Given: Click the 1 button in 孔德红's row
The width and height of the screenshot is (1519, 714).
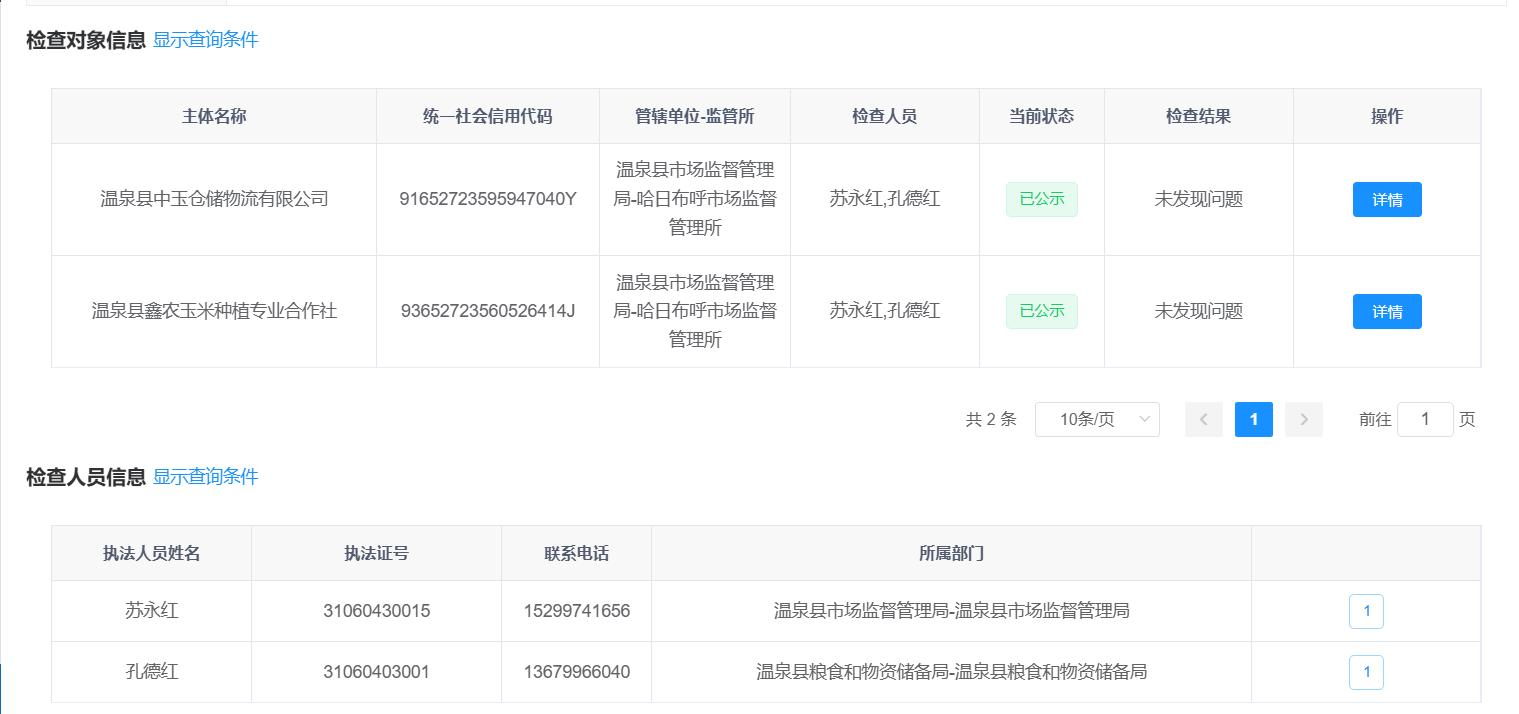Looking at the screenshot, I should [1365, 672].
